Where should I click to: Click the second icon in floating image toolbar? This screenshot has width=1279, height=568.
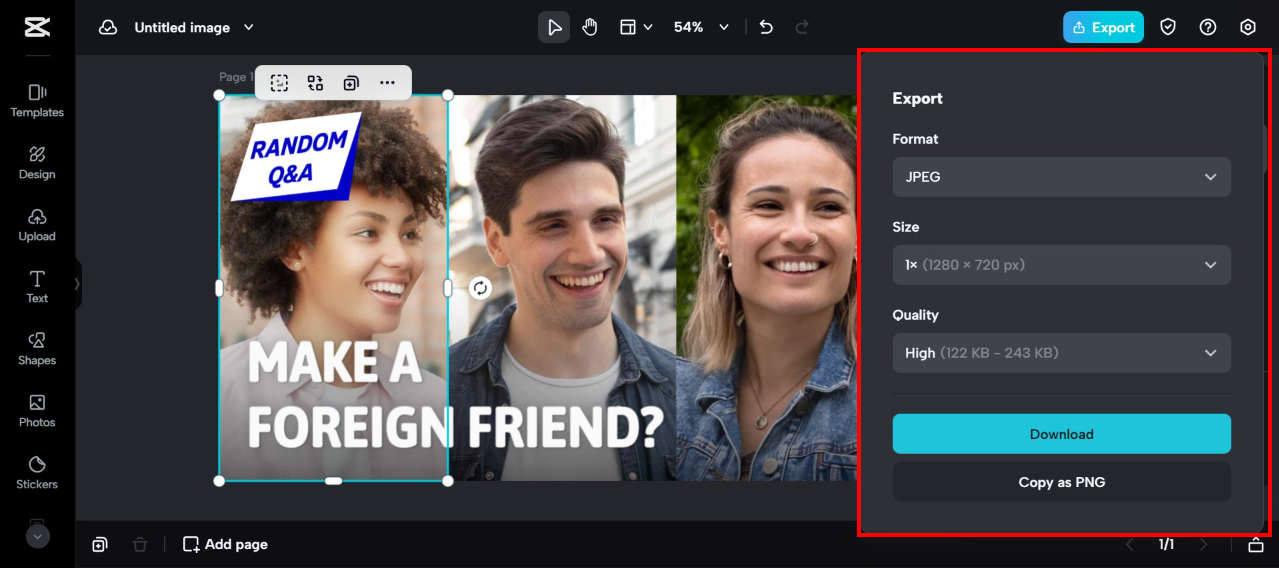pos(315,83)
